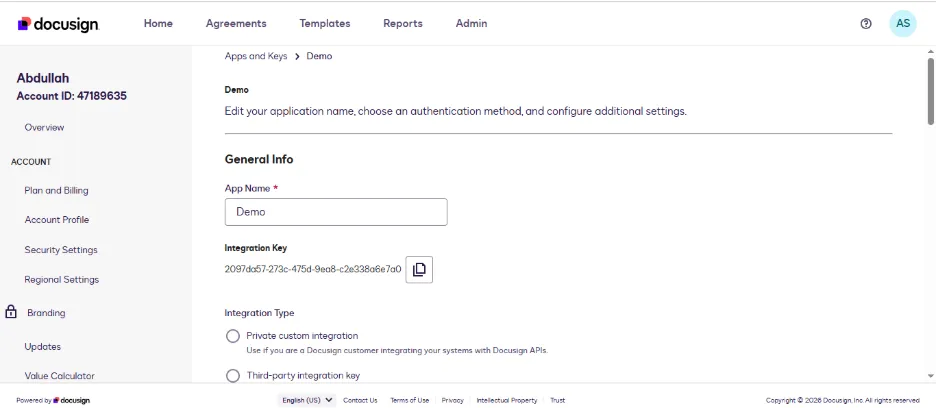Open Trust footer link
The height and width of the screenshot is (408, 936).
click(558, 400)
